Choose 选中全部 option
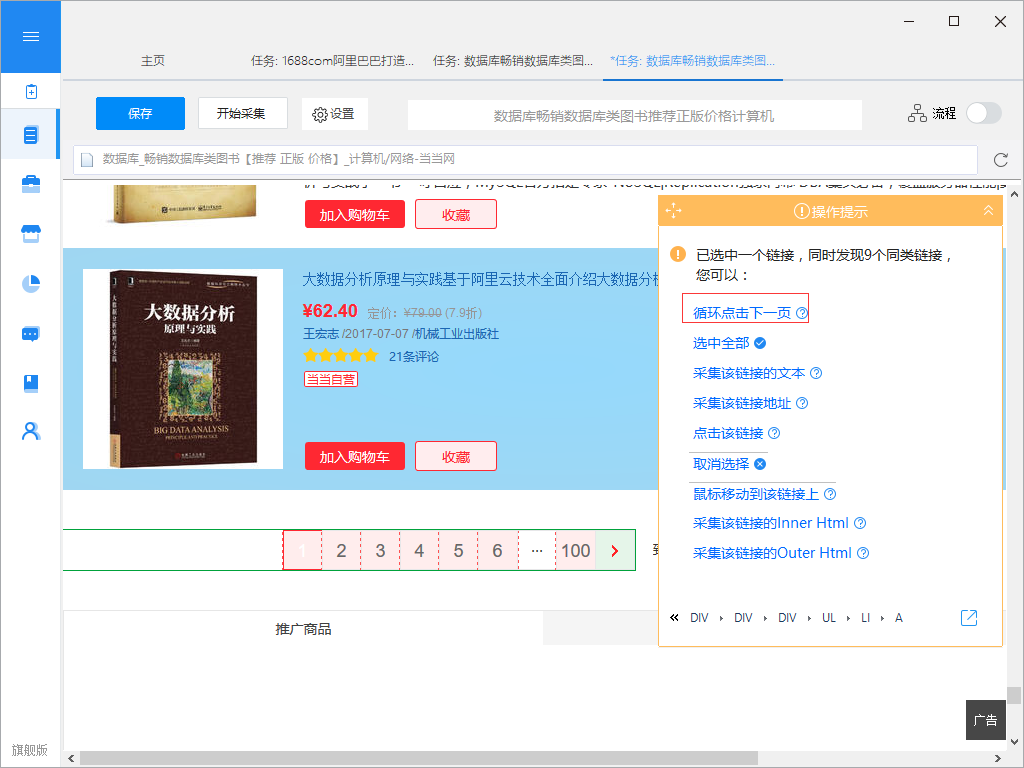1024x768 pixels. [721, 343]
